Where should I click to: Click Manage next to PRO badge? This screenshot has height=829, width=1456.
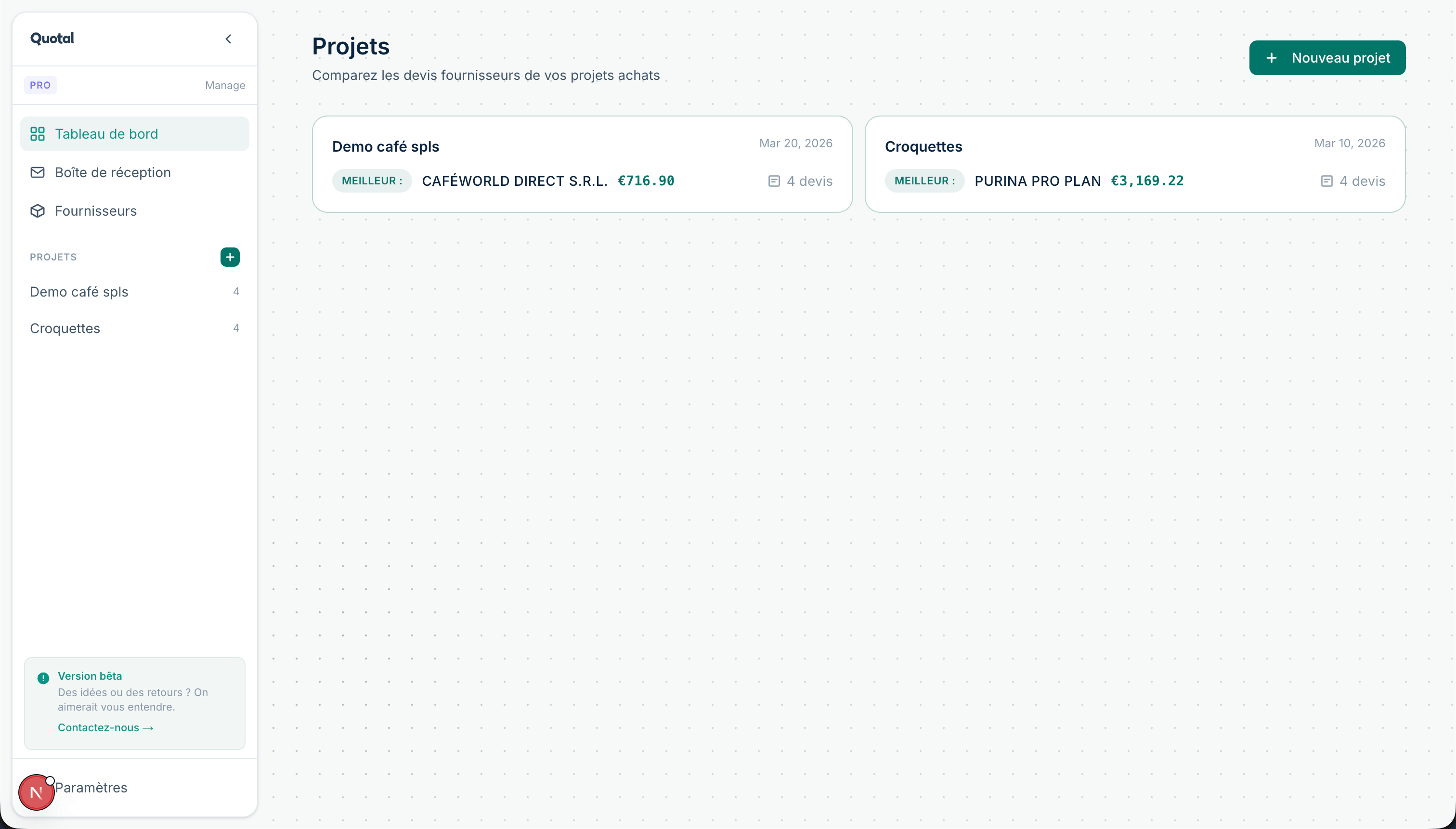[225, 85]
